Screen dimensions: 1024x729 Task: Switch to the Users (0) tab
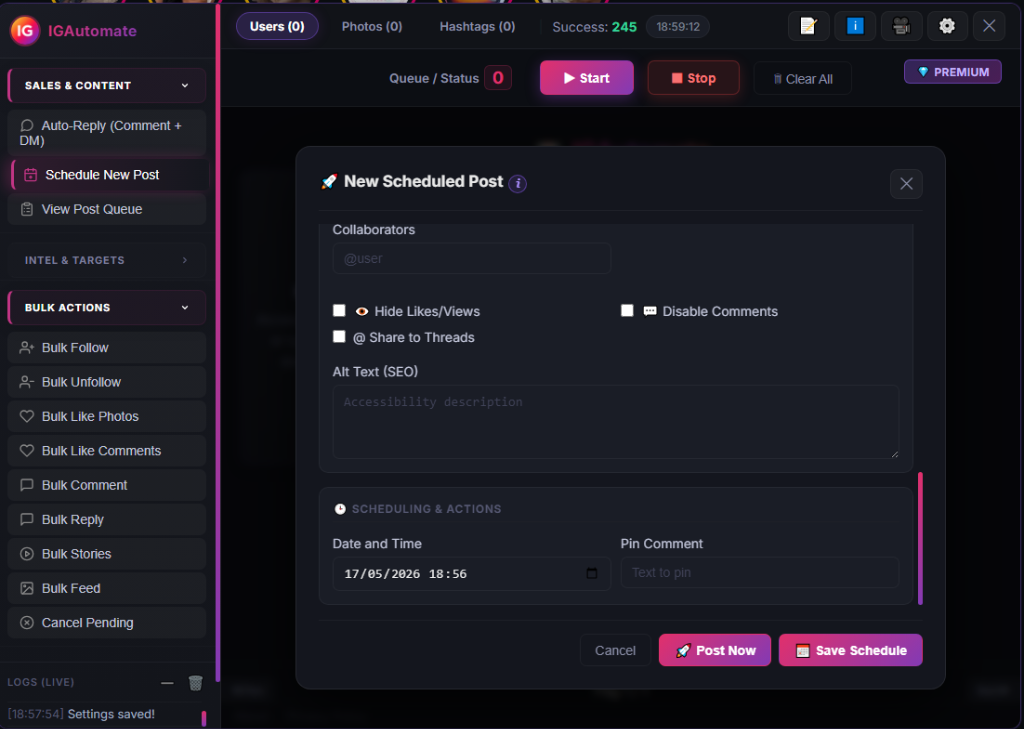[x=277, y=26]
